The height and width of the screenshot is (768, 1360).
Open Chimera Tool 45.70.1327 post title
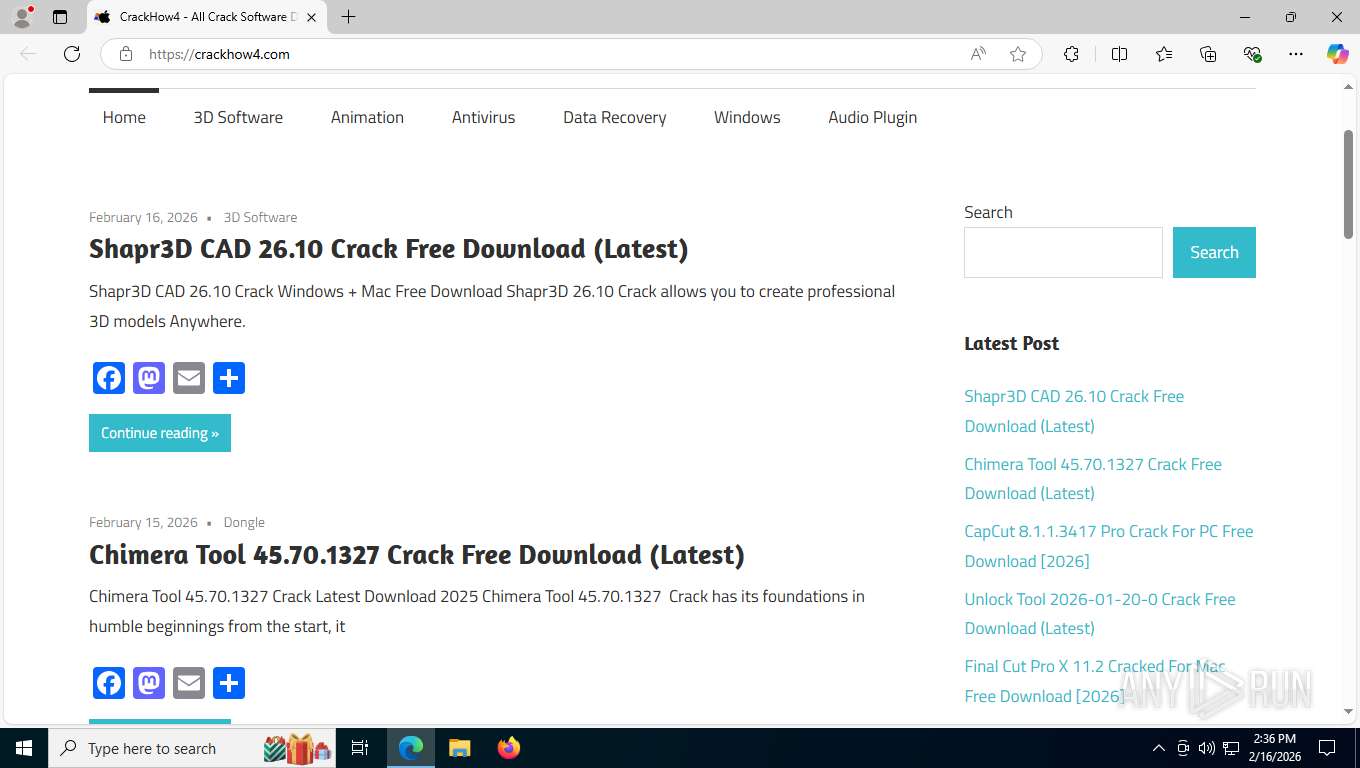[x=416, y=554]
